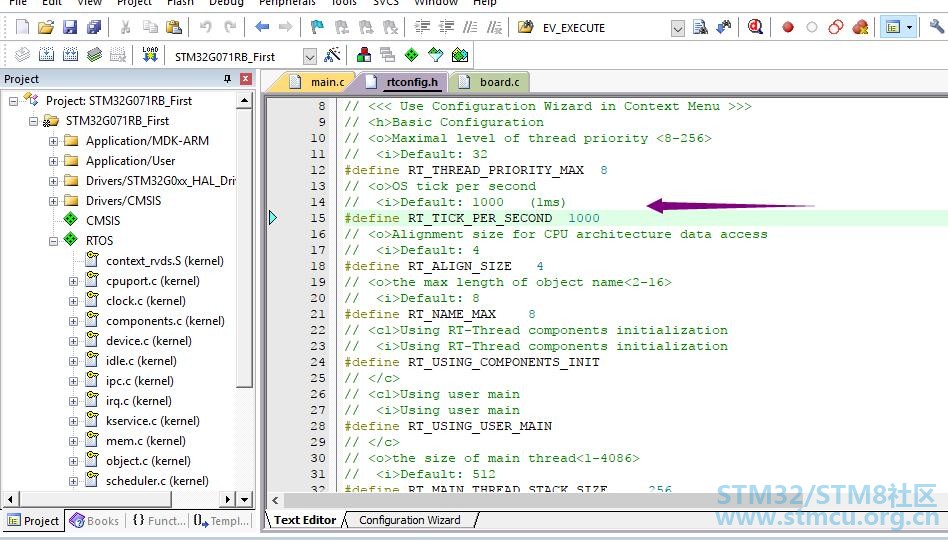Show the Books panel tab
The height and width of the screenshot is (540, 948).
click(x=94, y=521)
